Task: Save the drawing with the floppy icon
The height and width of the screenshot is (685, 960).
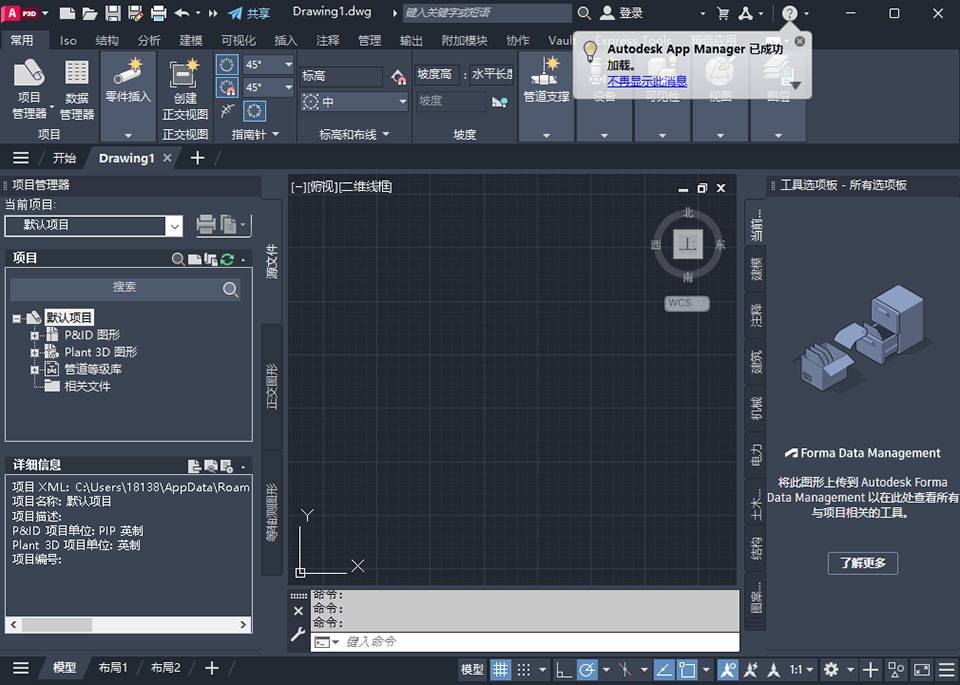Action: coord(113,13)
